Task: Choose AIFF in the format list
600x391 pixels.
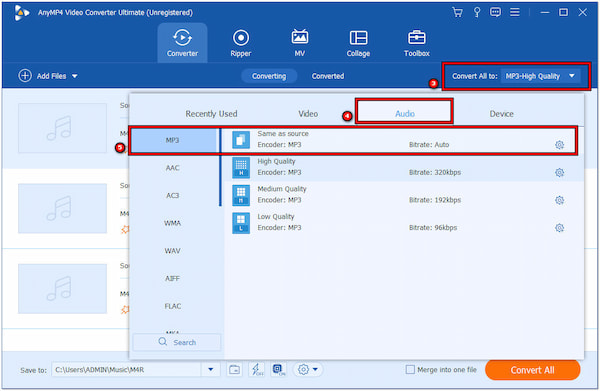Action: (172, 279)
